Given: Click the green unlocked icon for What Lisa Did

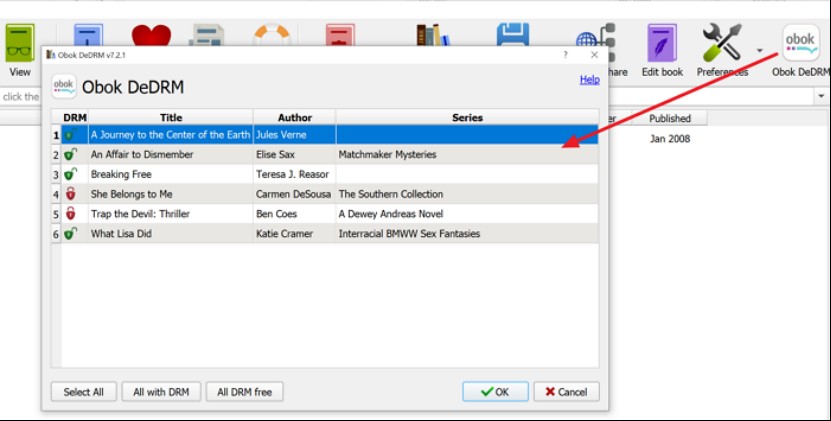Looking at the screenshot, I should [70, 233].
